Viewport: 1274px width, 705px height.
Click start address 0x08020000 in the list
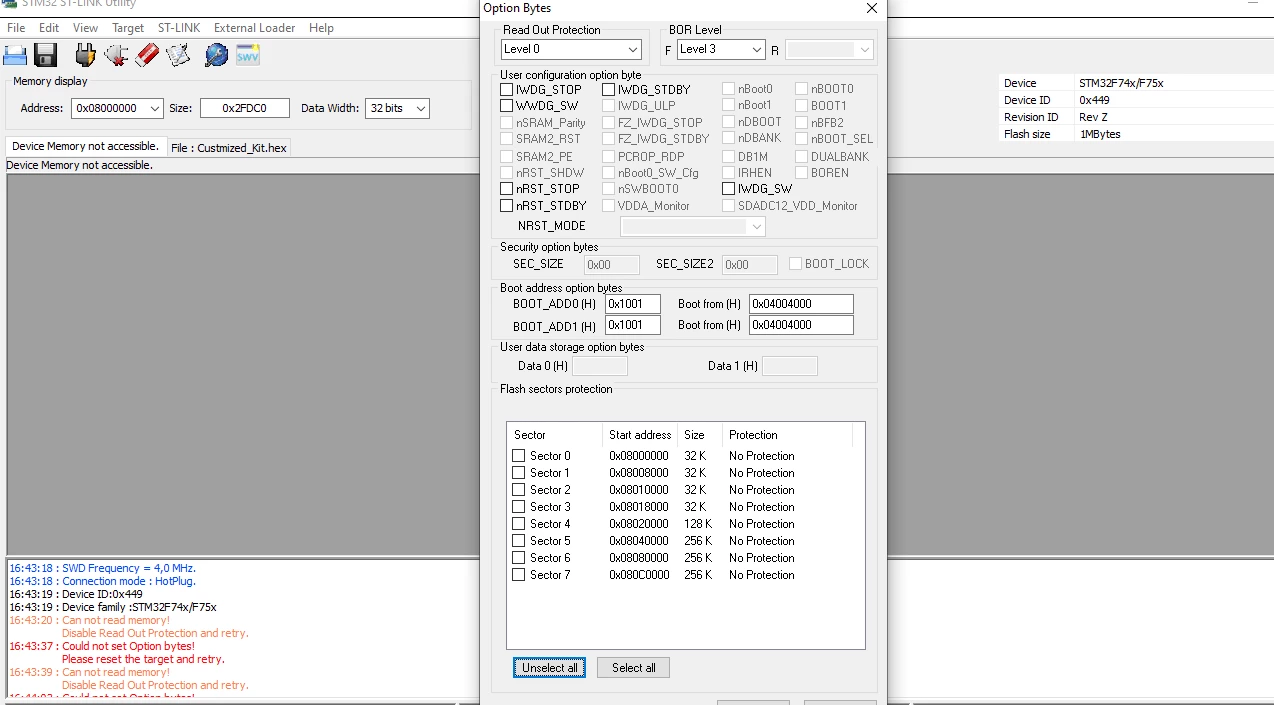(639, 524)
